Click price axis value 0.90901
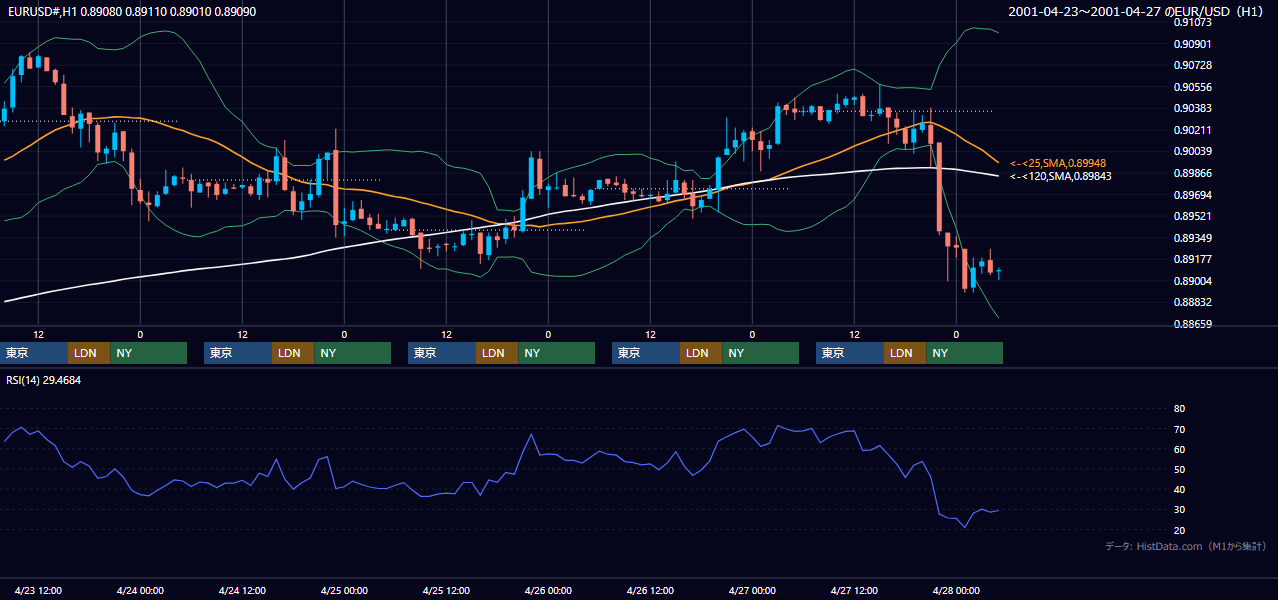1278x600 pixels. point(1192,44)
